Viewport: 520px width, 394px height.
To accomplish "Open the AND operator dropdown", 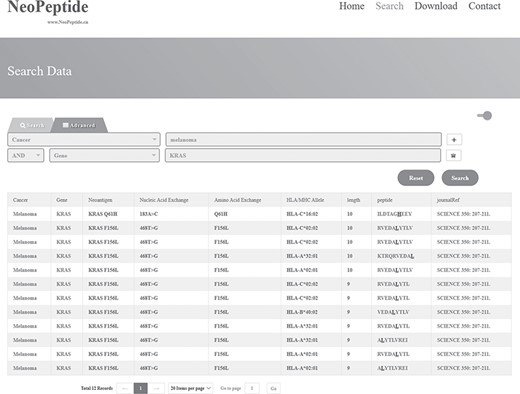I will click(x=26, y=155).
